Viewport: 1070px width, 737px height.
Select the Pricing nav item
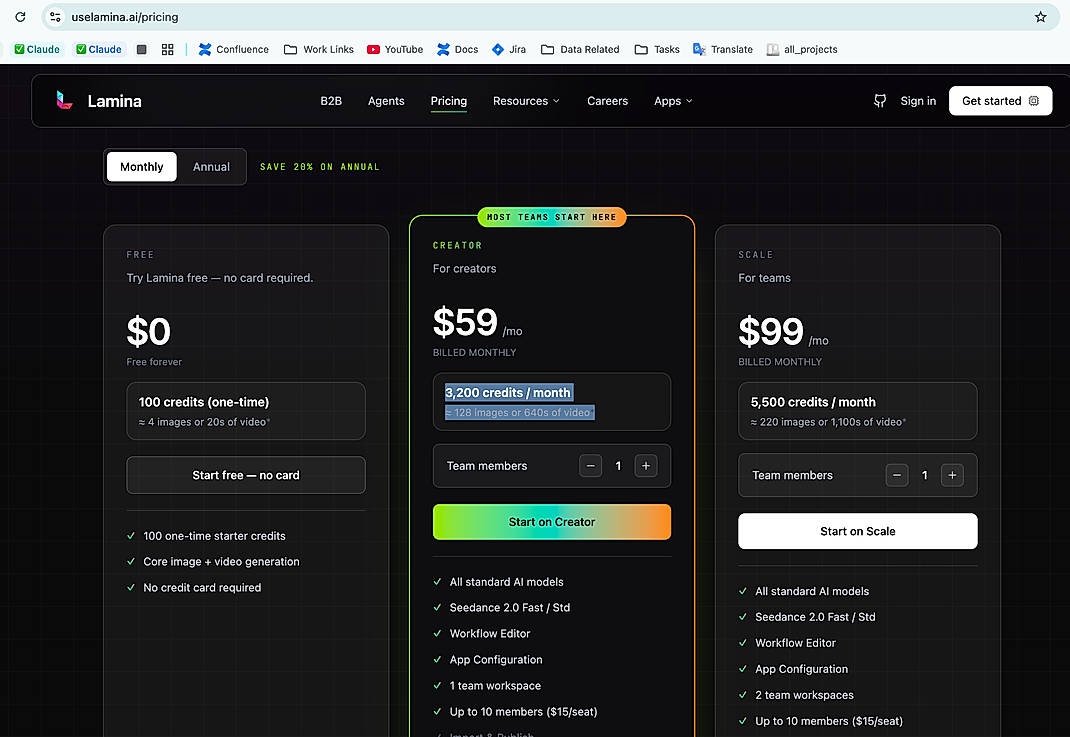(448, 101)
